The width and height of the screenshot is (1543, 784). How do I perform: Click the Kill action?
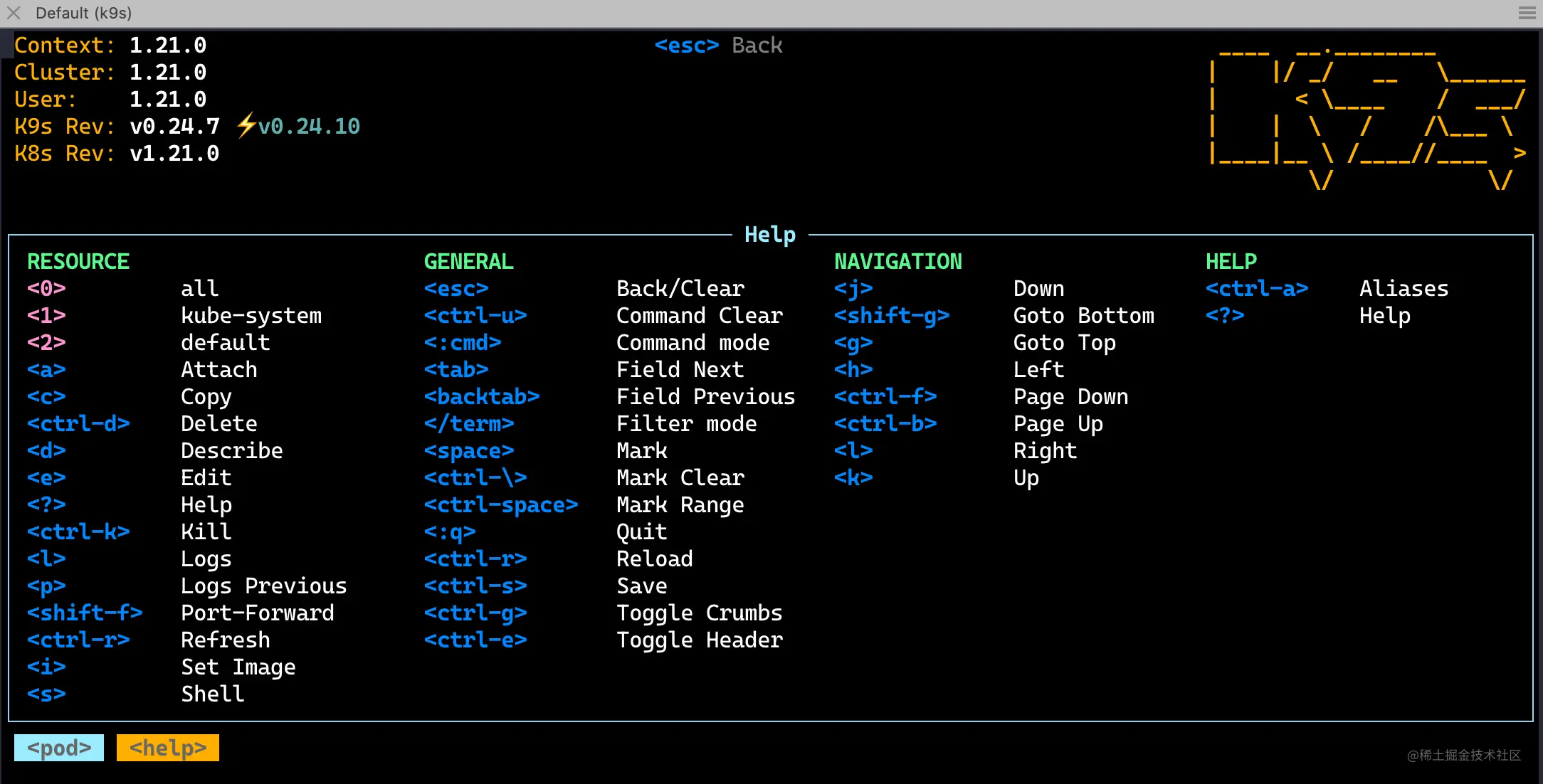click(206, 532)
